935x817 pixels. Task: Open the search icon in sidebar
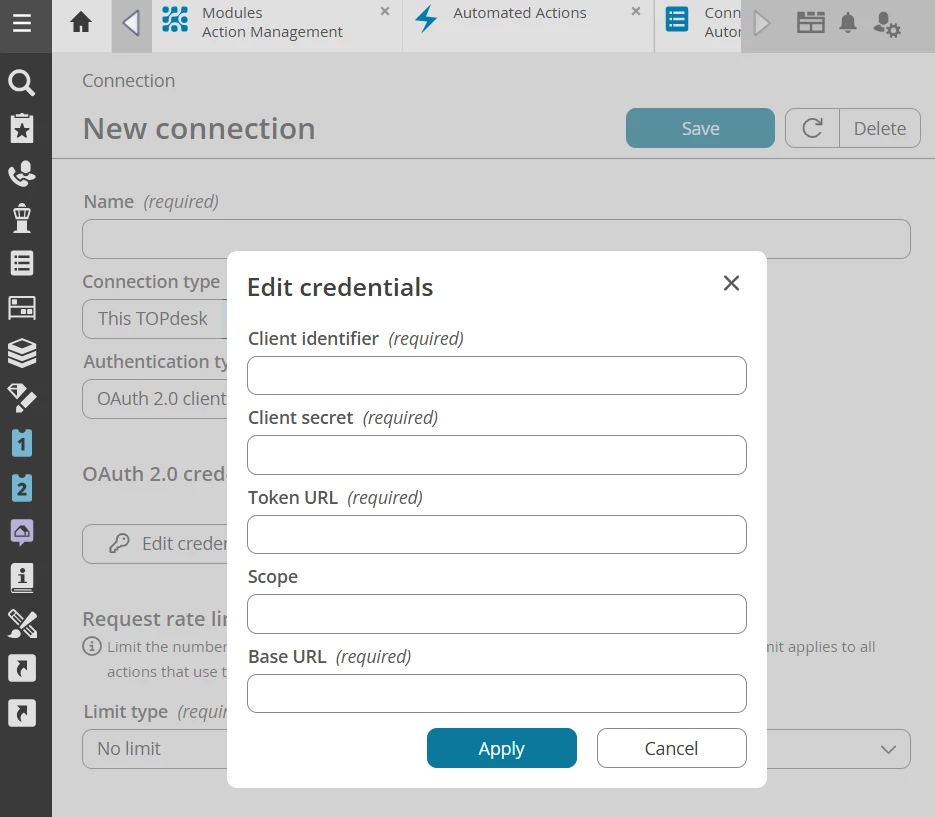click(21, 82)
